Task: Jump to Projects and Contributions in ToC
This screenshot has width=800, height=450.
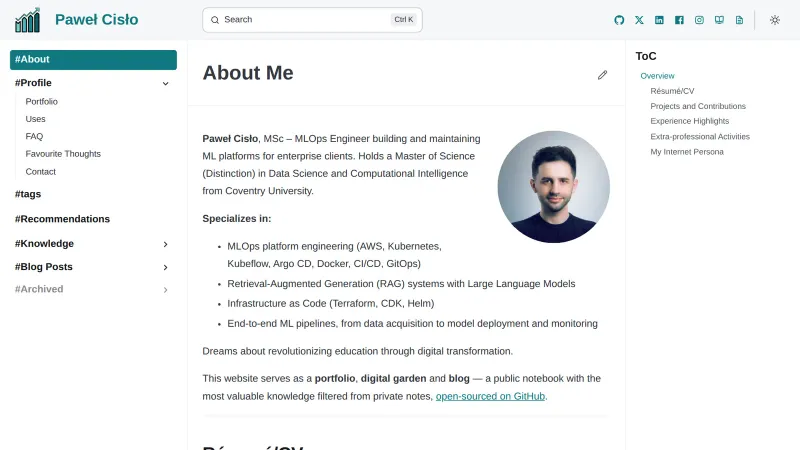Action: [x=698, y=106]
